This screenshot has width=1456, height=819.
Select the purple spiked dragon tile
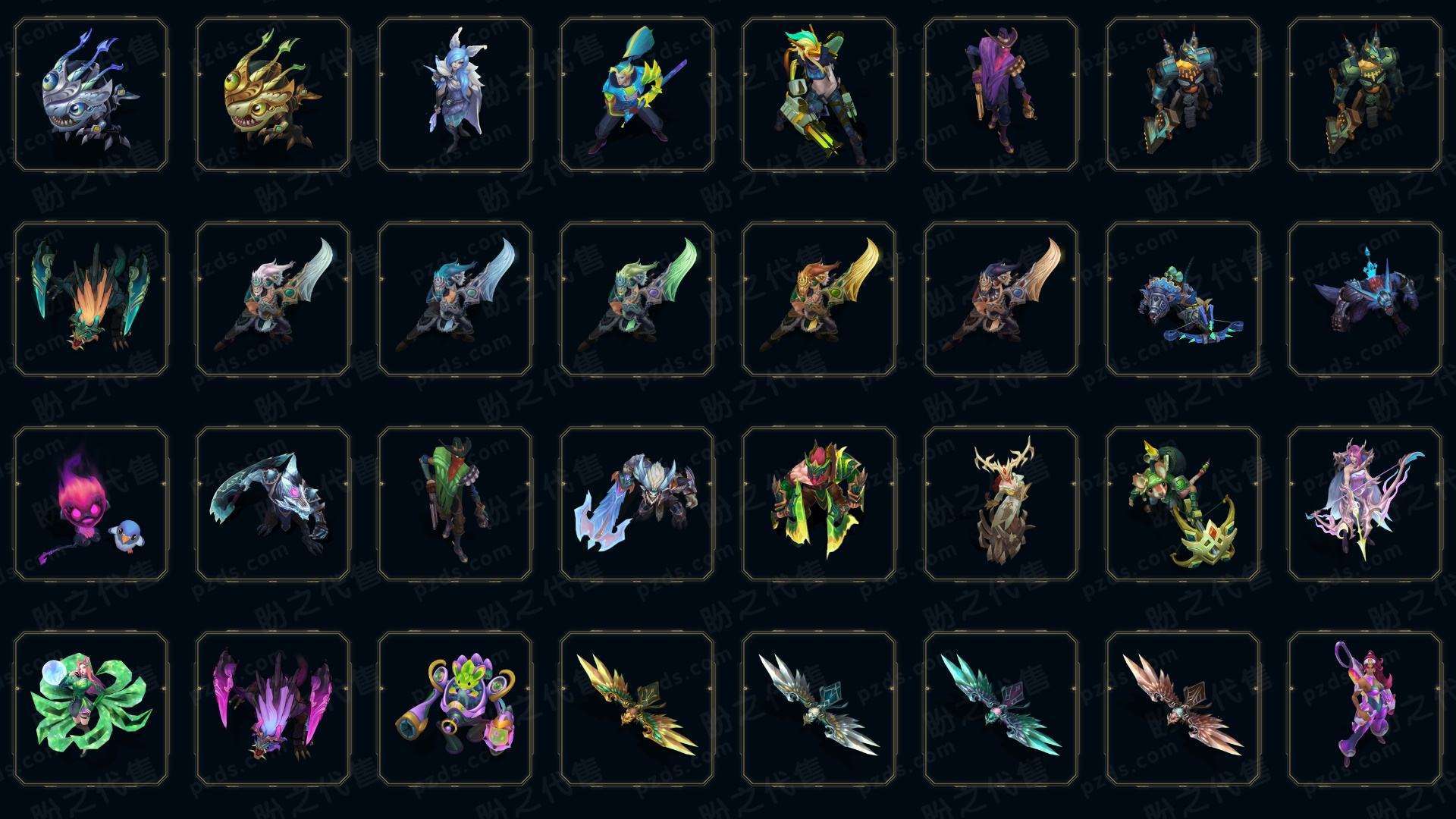273,709
